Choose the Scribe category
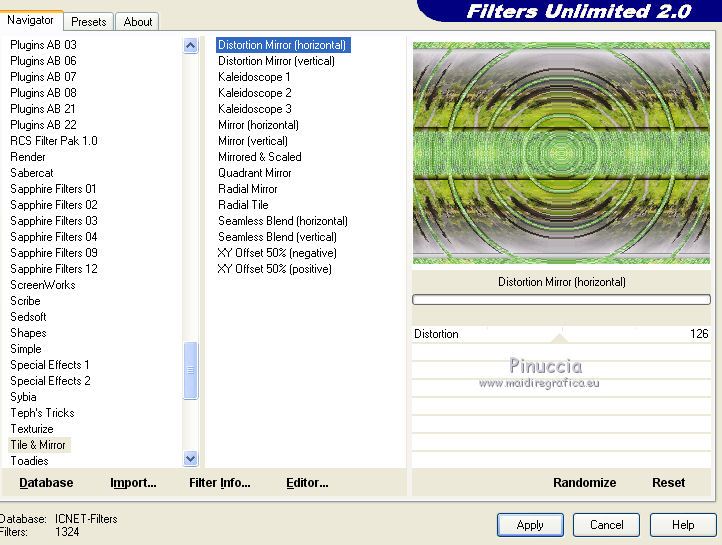 tap(25, 301)
